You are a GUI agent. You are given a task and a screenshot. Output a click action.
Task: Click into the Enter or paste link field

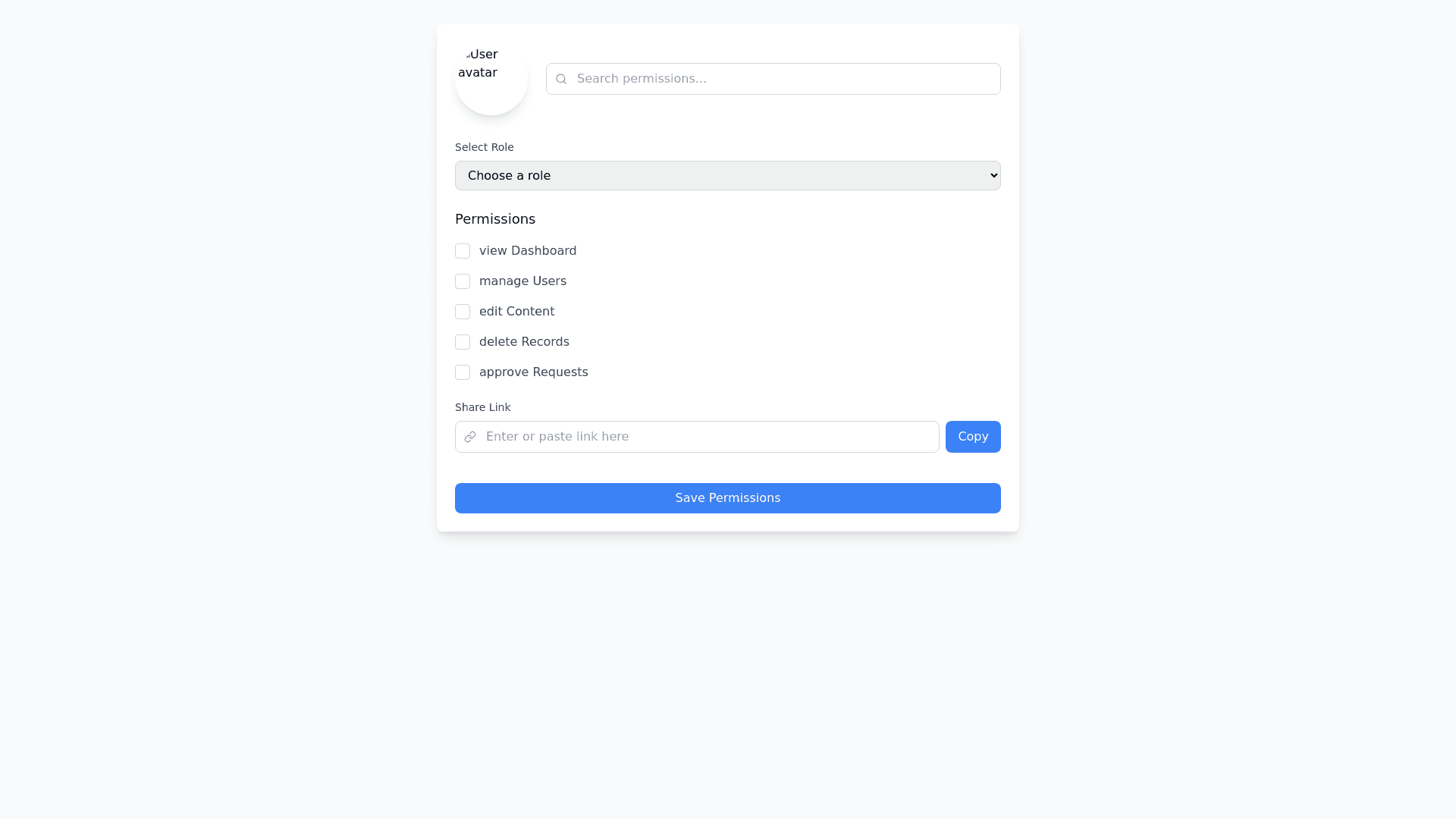coord(705,437)
